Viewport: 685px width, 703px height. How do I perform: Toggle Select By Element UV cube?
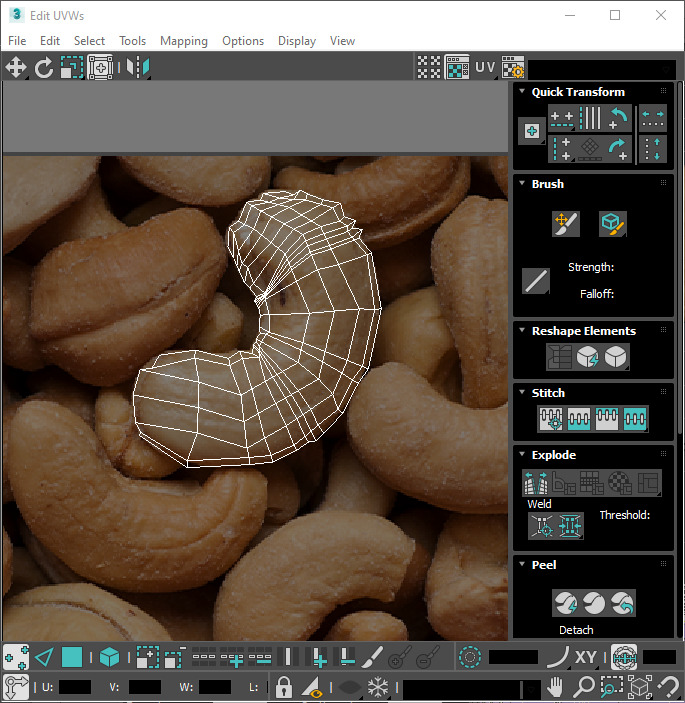point(109,658)
